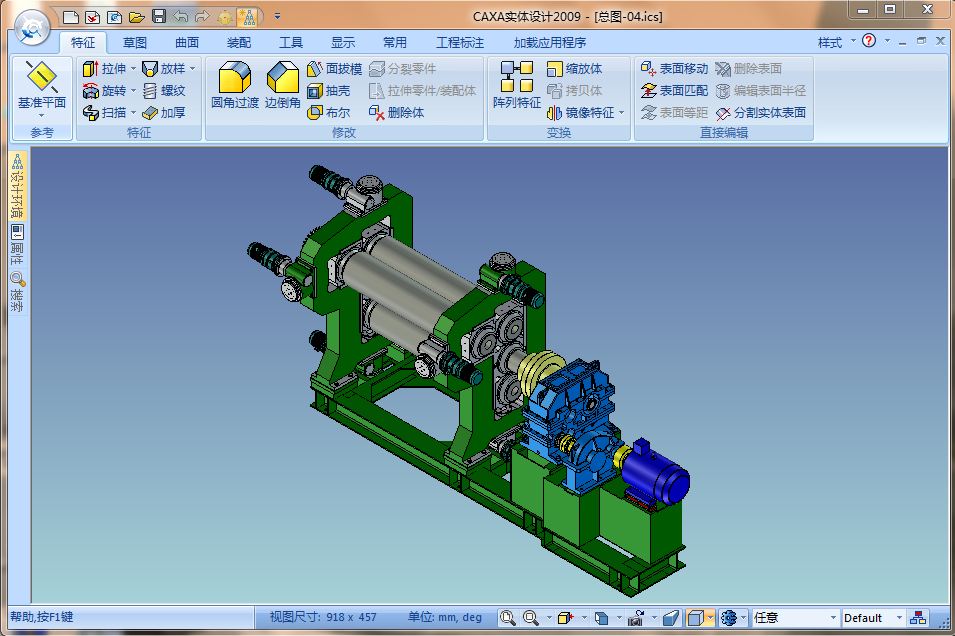Select the 缩放体 scale body tool
The image size is (955, 636).
pos(574,69)
